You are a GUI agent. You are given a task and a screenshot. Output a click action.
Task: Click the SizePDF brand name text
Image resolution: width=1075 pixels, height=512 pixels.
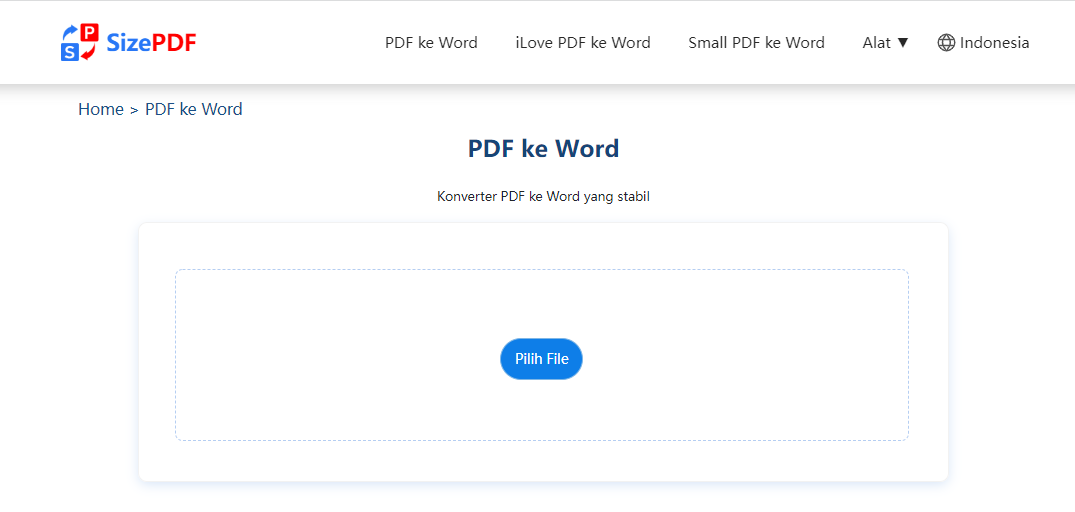[x=152, y=43]
